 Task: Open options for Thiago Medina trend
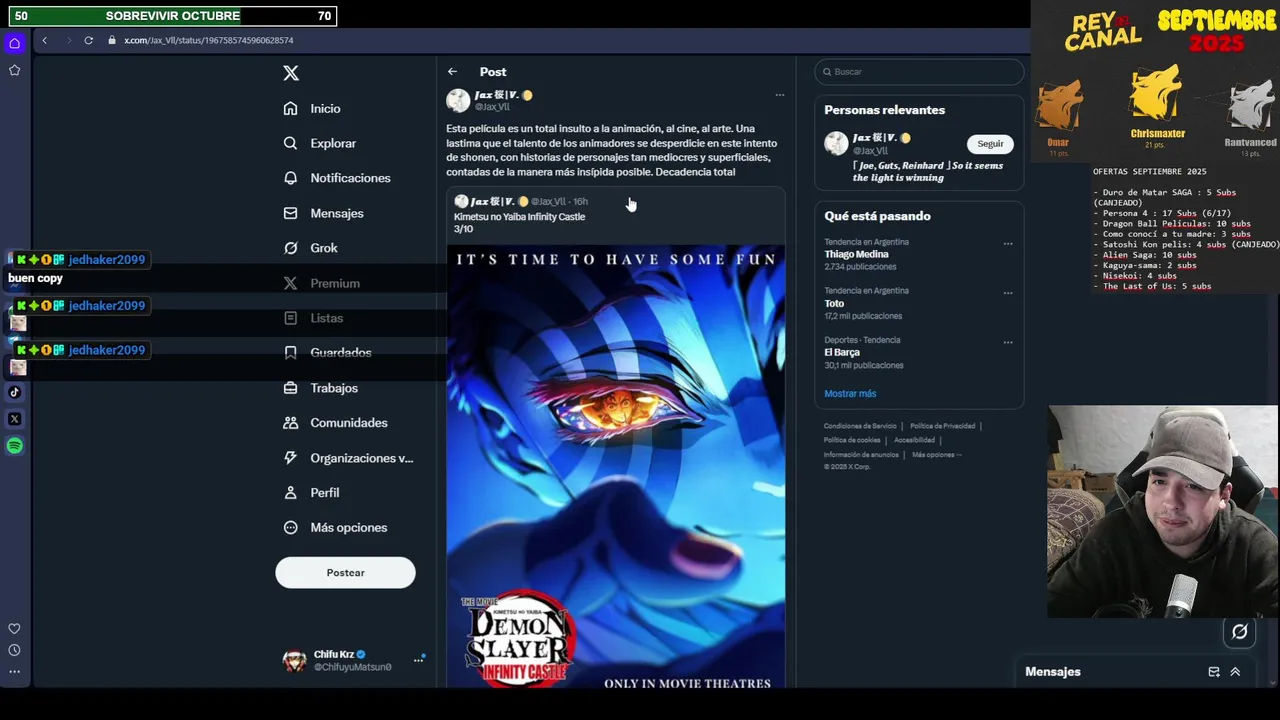pos(1008,244)
